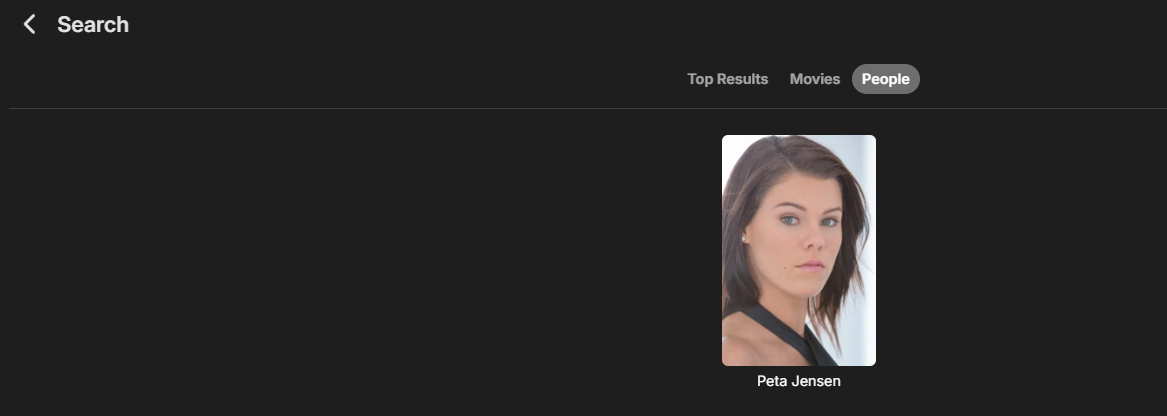Select the person result photo
This screenshot has height=416, width=1167.
click(798, 250)
